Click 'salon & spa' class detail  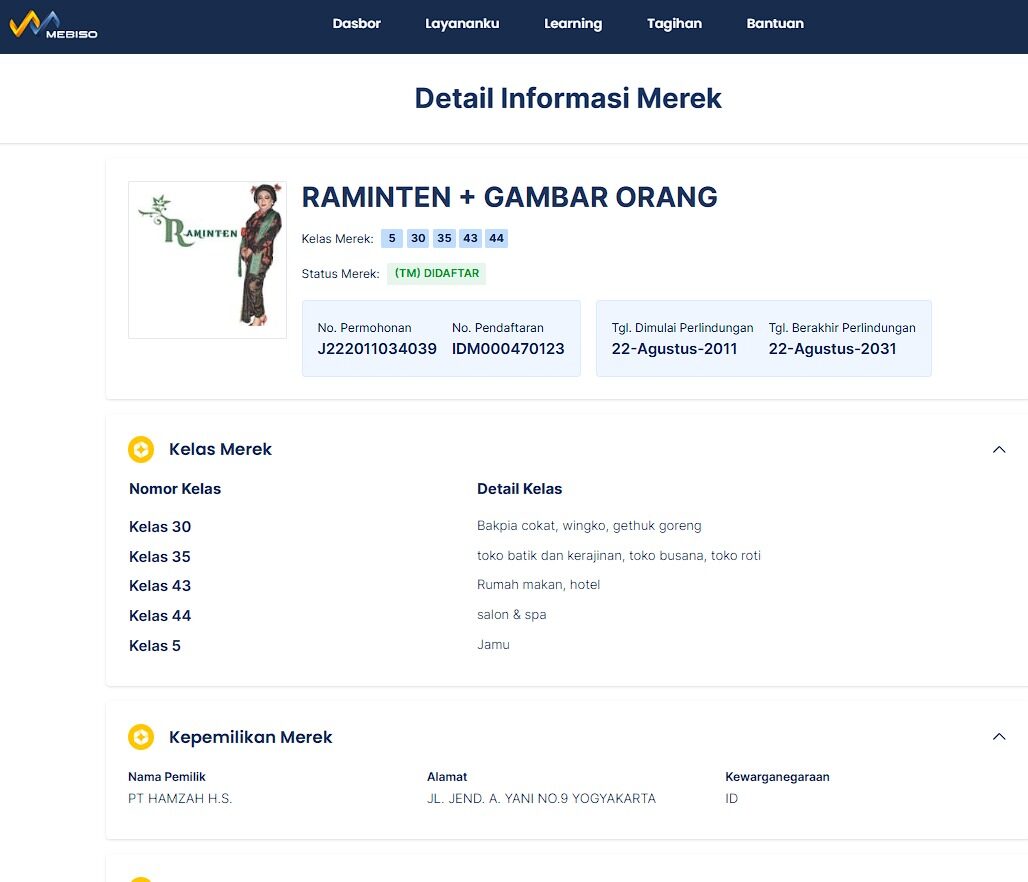(x=511, y=614)
